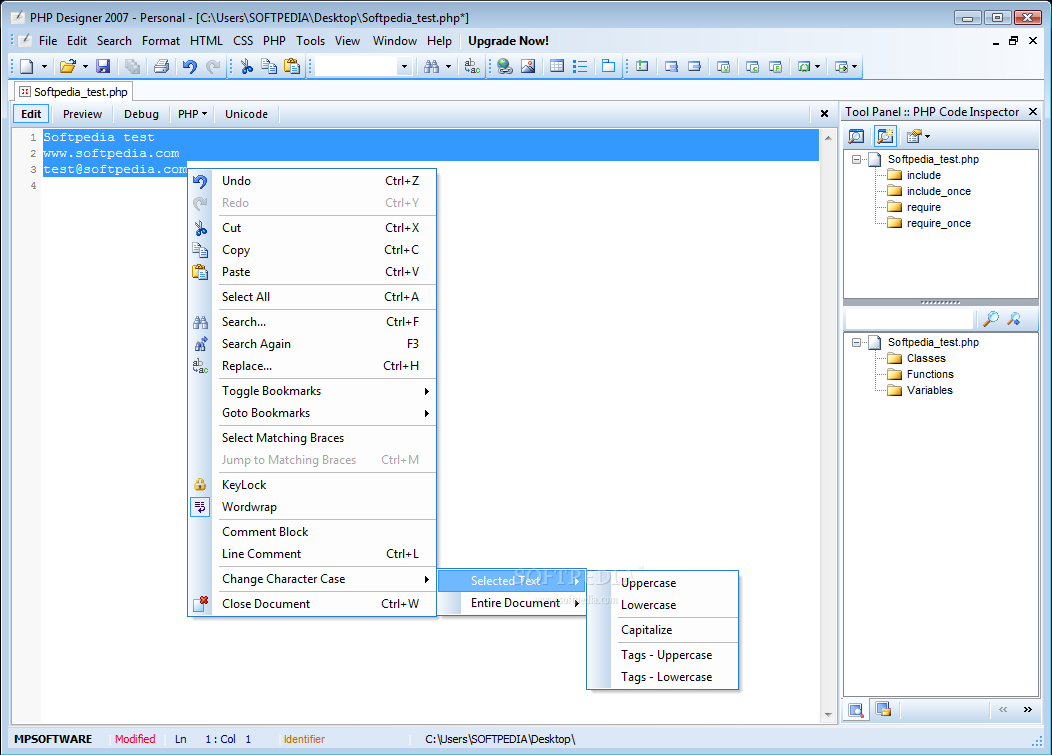The height and width of the screenshot is (755, 1052).
Task: Click the Cut scissors toolbar icon
Action: point(246,66)
